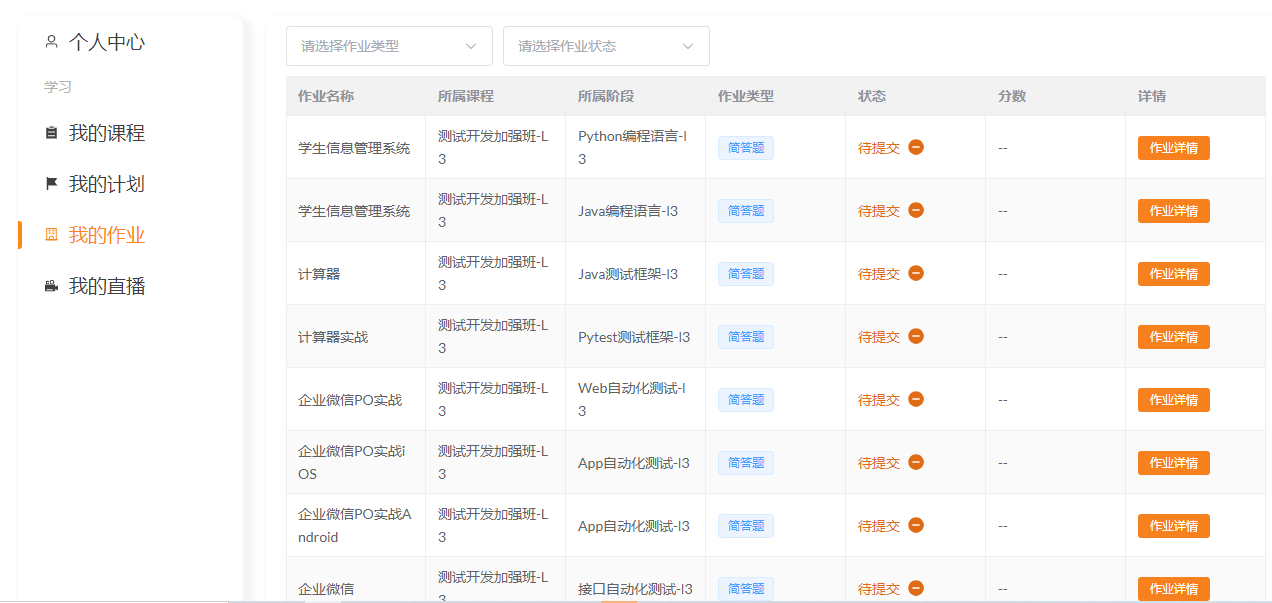Click the minus status icon for 计算器实战
This screenshot has height=603, width=1272.
coord(916,336)
